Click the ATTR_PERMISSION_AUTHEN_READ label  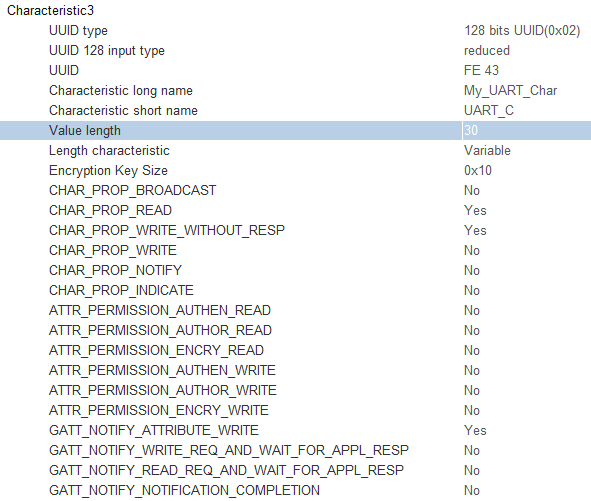pos(160,310)
